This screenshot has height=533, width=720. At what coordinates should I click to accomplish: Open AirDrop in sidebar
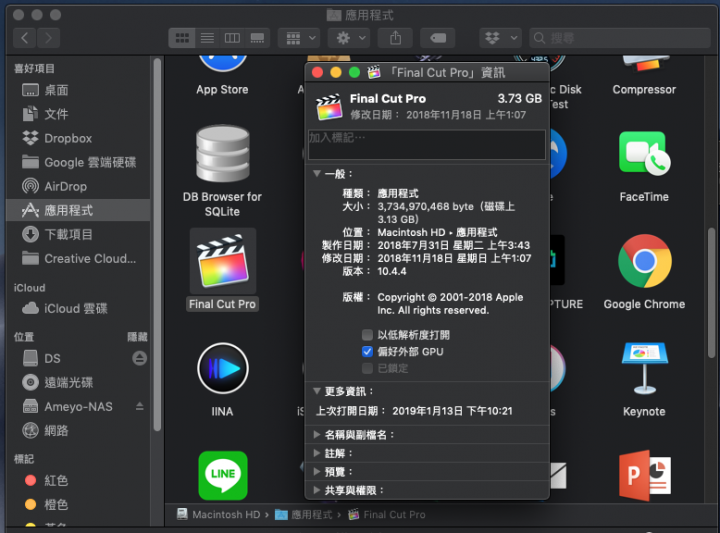coord(78,186)
